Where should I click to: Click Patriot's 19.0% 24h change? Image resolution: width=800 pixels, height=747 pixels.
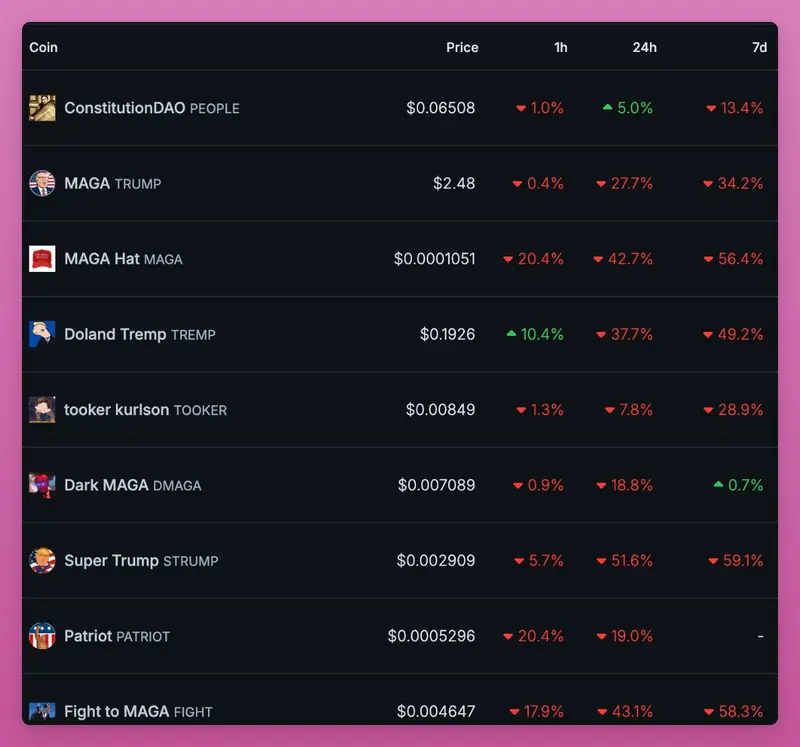pos(624,636)
